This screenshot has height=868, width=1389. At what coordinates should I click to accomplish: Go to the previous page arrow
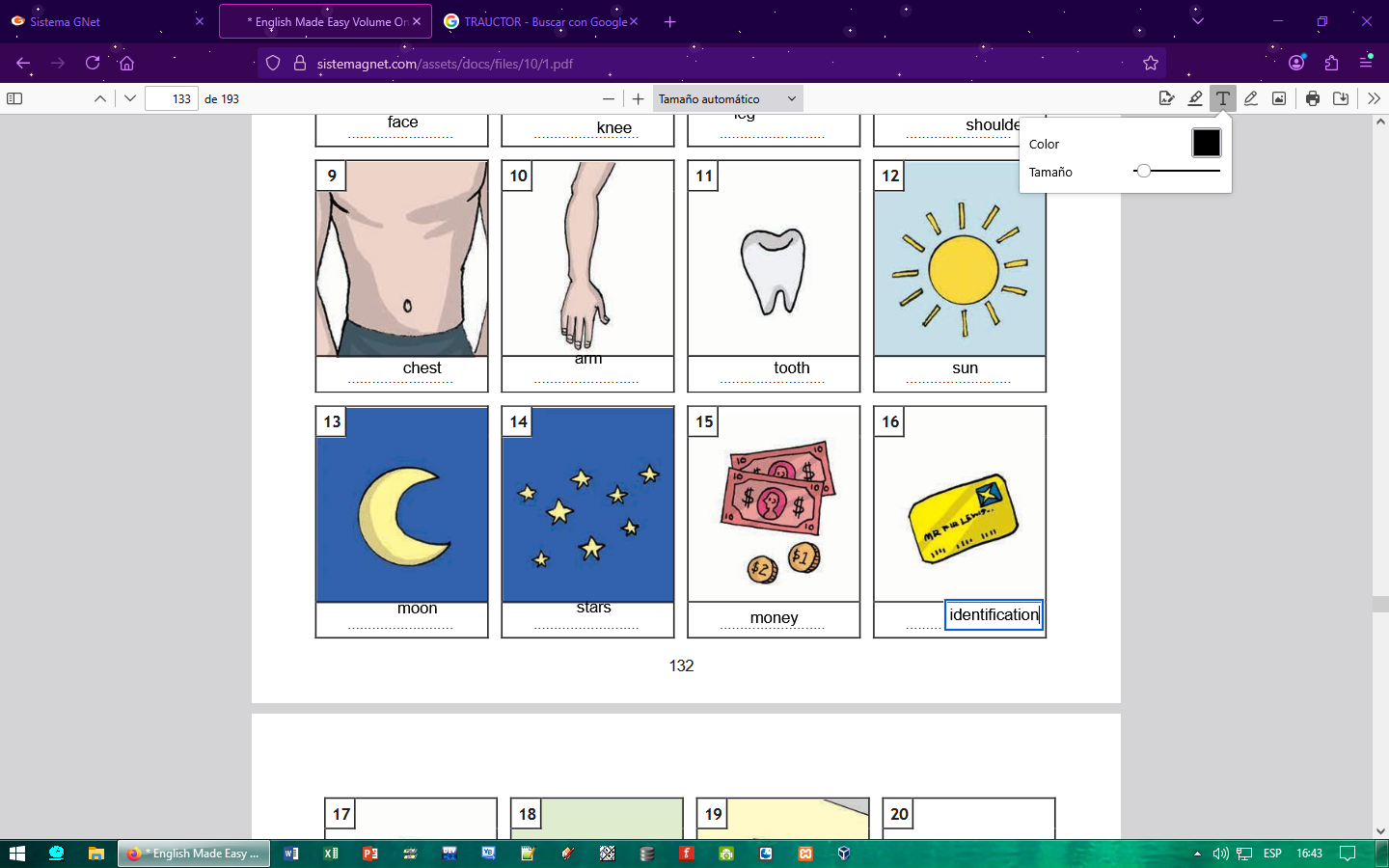pyautogui.click(x=100, y=98)
